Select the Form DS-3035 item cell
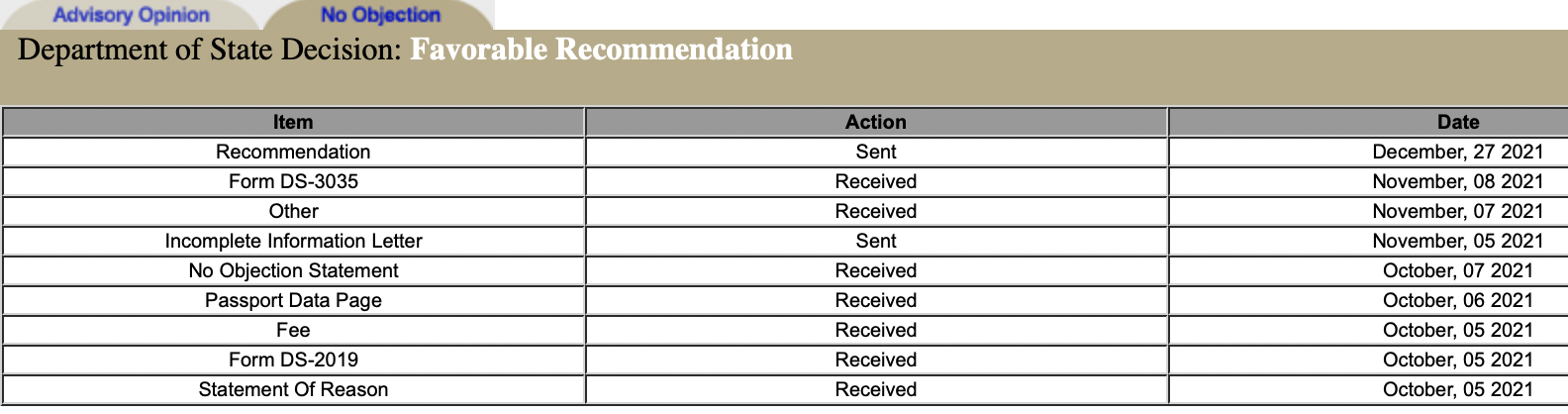The height and width of the screenshot is (414, 1568). point(293,181)
